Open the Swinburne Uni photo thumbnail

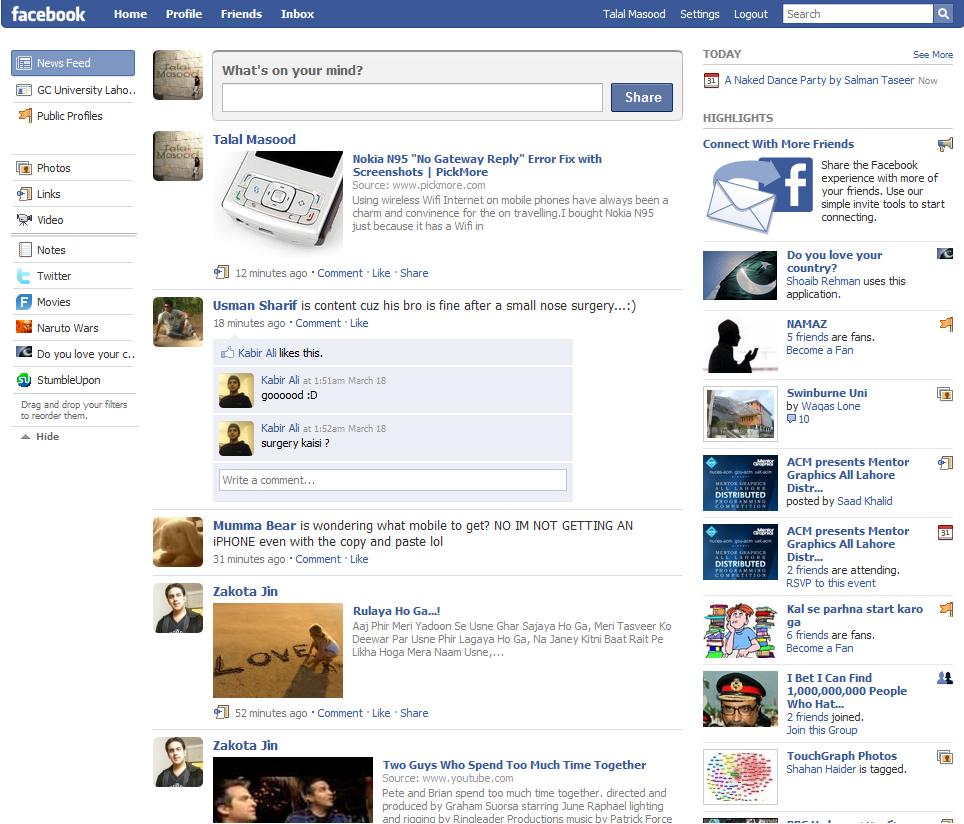[x=740, y=414]
